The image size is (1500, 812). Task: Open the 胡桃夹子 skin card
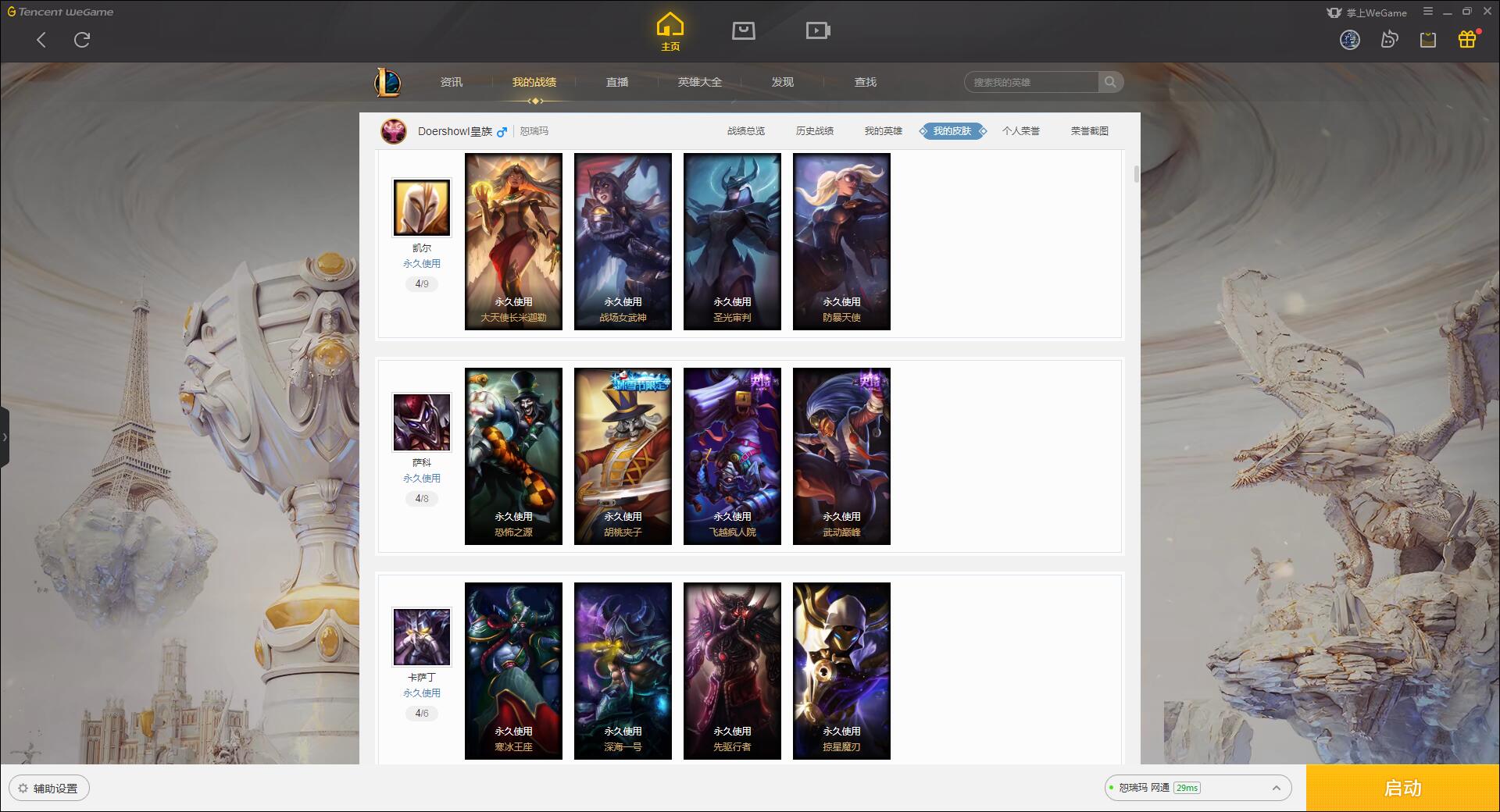click(623, 456)
